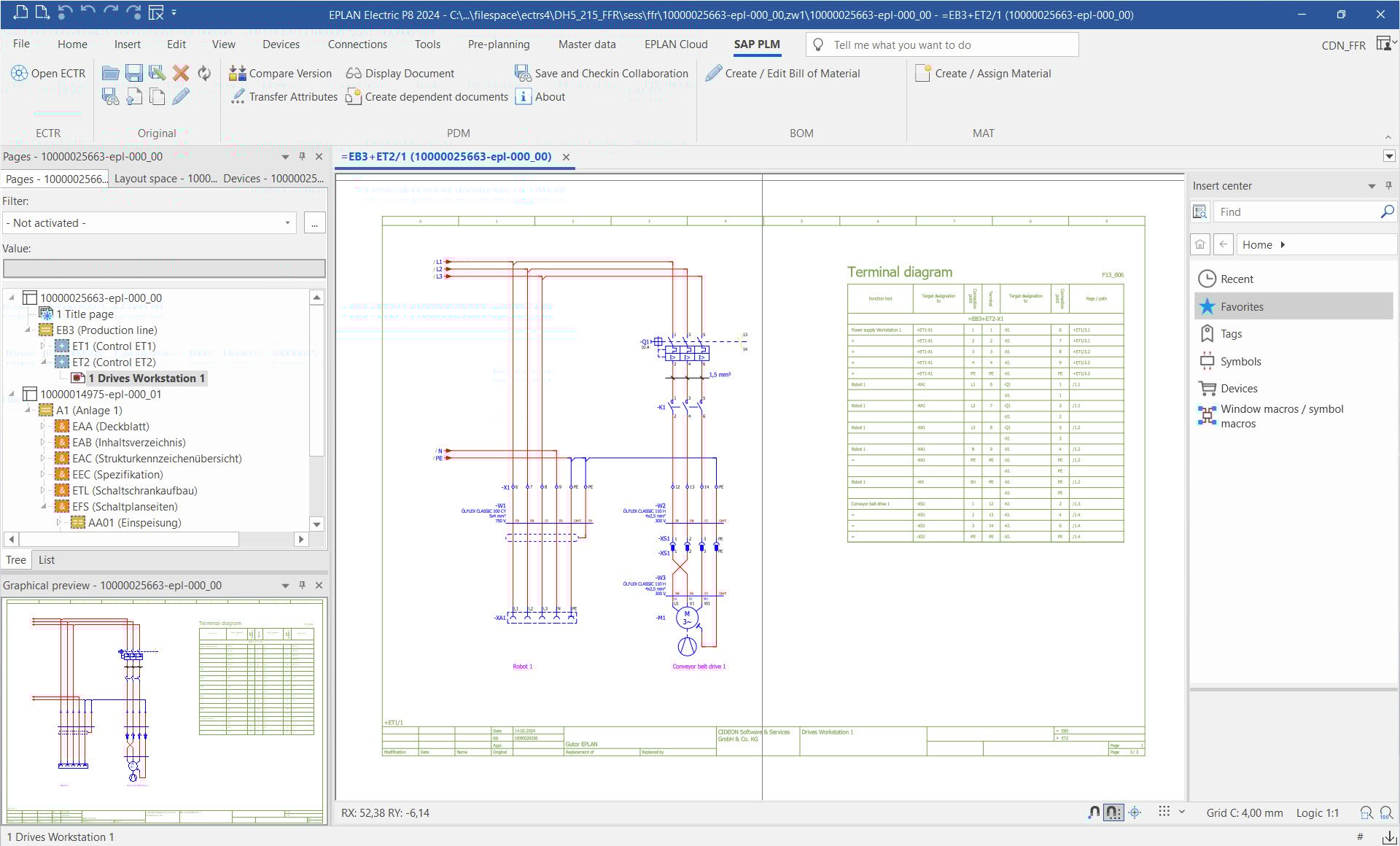The width and height of the screenshot is (1400, 846).
Task: Click the About button in PDM group
Action: tap(540, 96)
